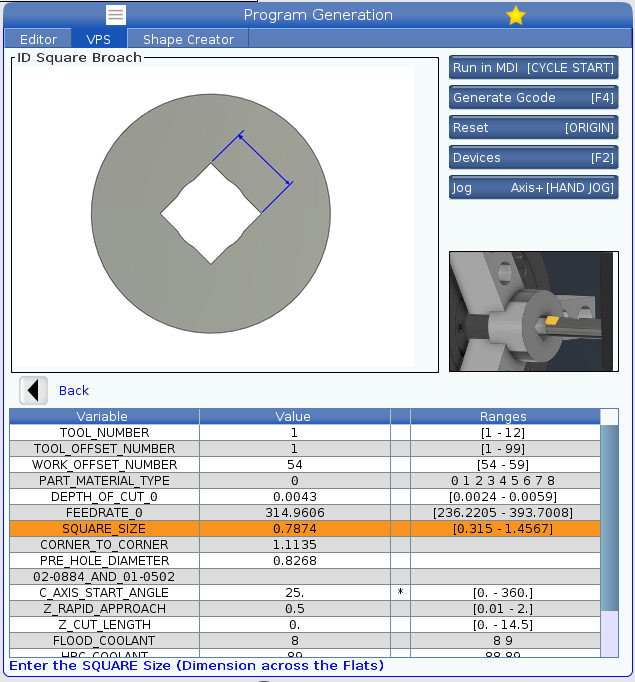Click the range [0.315 - 1.4567]
Viewport: 635px width, 682px height.
[503, 529]
